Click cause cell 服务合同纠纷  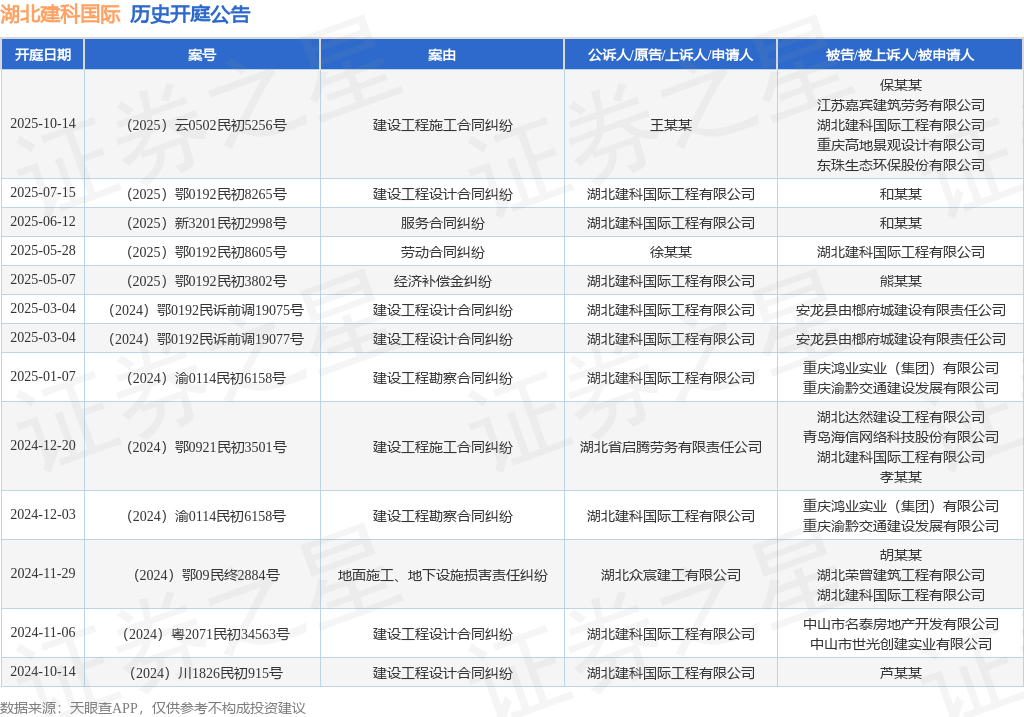click(442, 223)
